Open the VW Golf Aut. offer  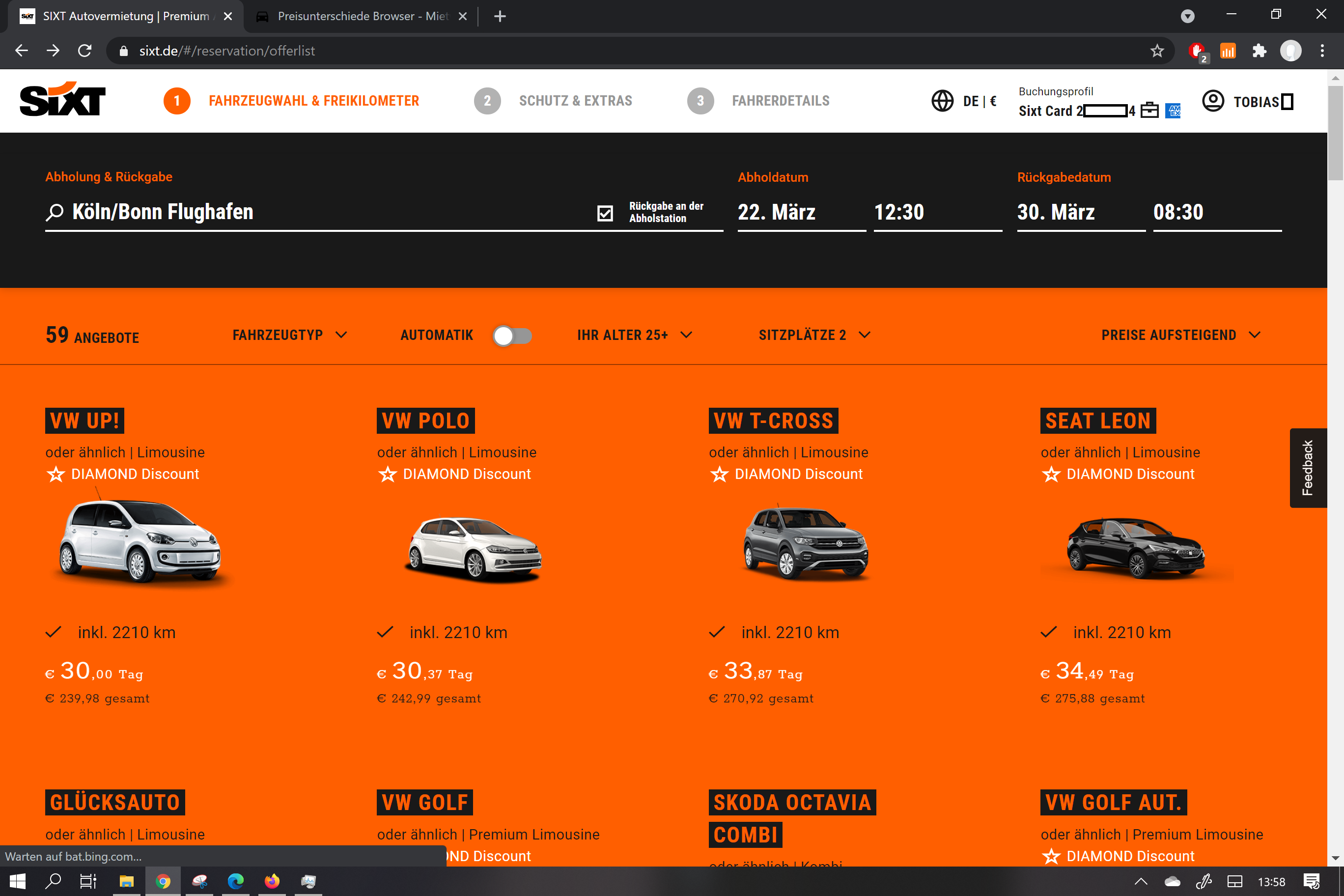(x=1114, y=802)
